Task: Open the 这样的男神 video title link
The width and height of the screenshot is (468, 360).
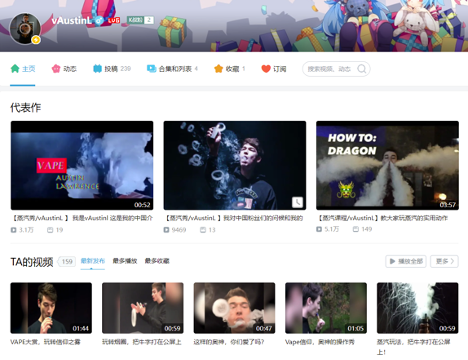Action: pyautogui.click(x=229, y=342)
